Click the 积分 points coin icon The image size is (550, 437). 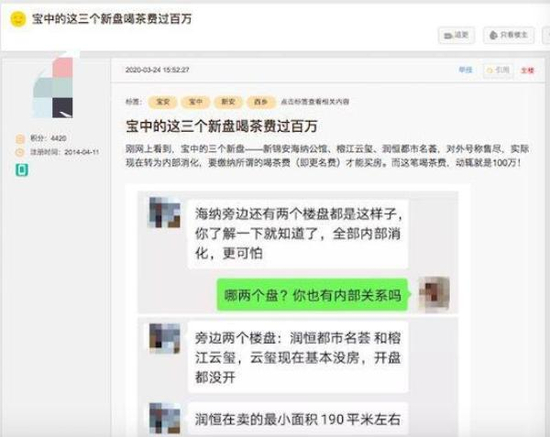coord(20,139)
